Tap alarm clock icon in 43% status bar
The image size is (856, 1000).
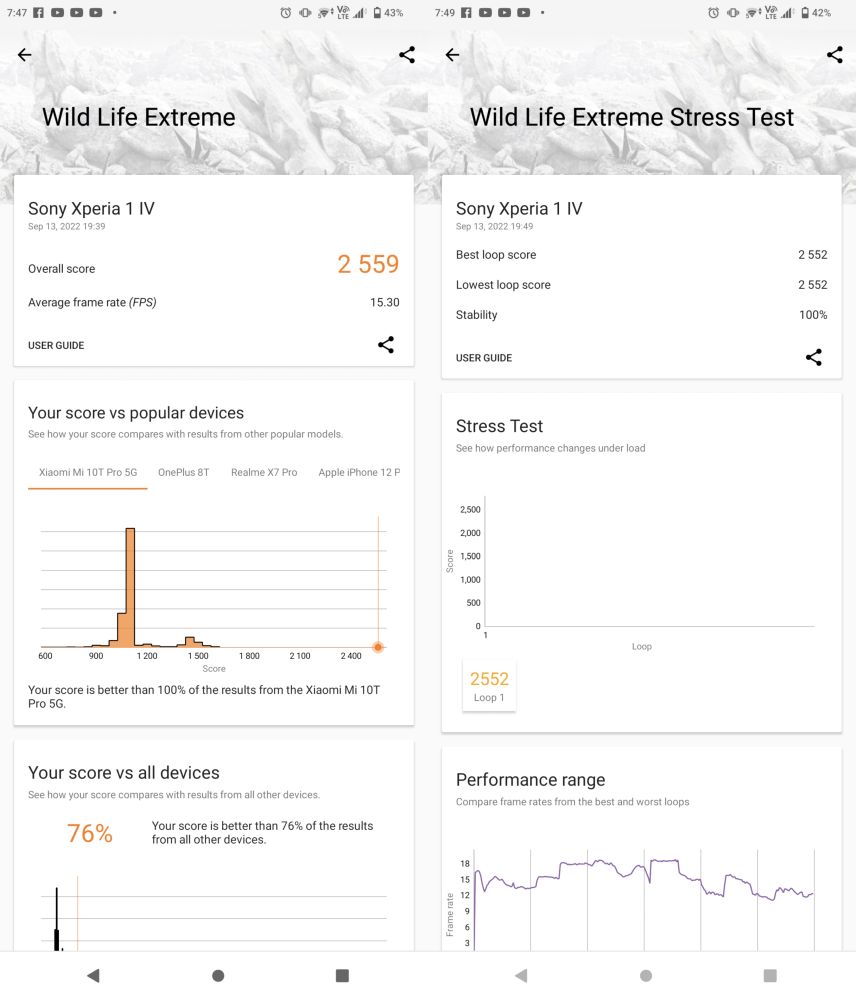point(286,12)
